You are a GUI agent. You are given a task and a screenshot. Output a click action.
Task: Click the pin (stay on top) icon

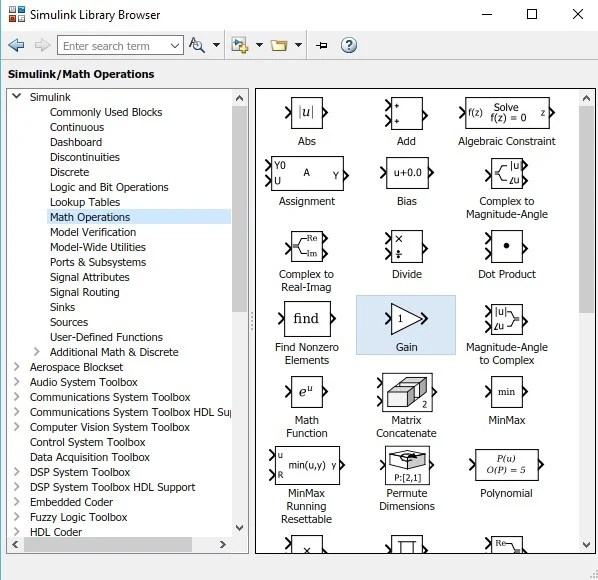tap(322, 46)
